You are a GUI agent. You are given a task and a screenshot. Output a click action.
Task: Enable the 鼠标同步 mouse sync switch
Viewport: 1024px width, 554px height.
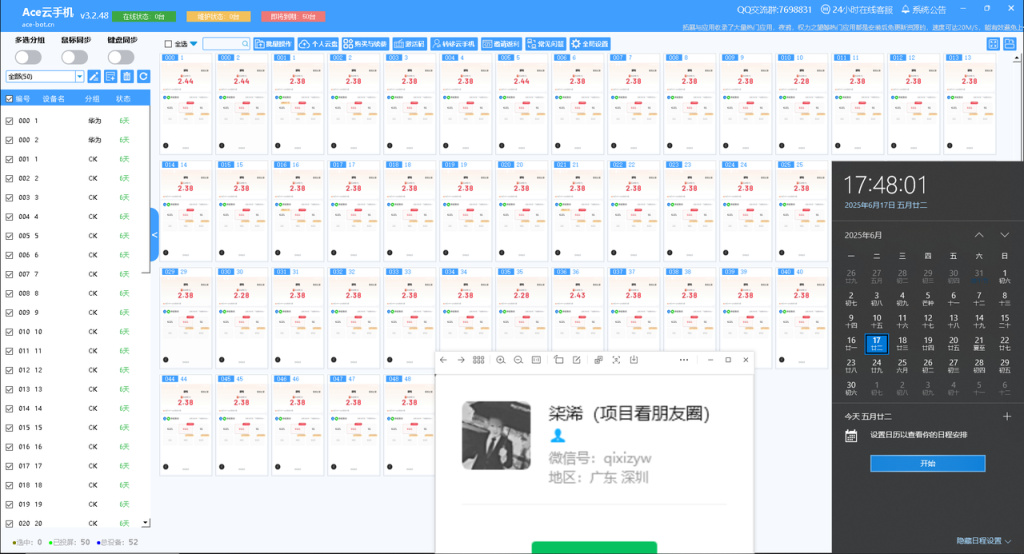[x=74, y=58]
